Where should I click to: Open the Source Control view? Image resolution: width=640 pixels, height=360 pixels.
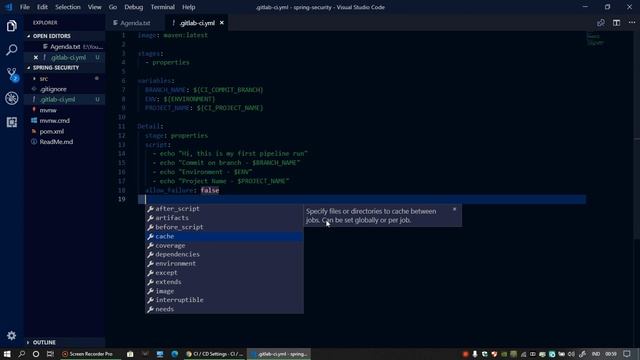tap(12, 74)
